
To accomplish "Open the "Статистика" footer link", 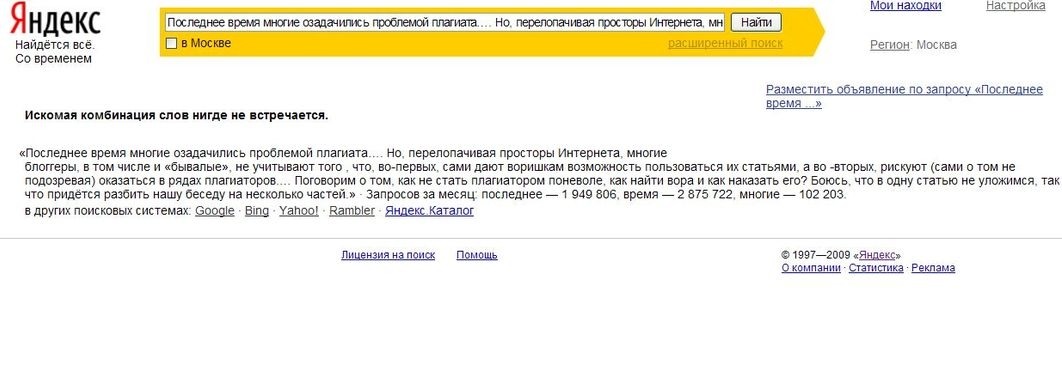I will pyautogui.click(x=876, y=268).
